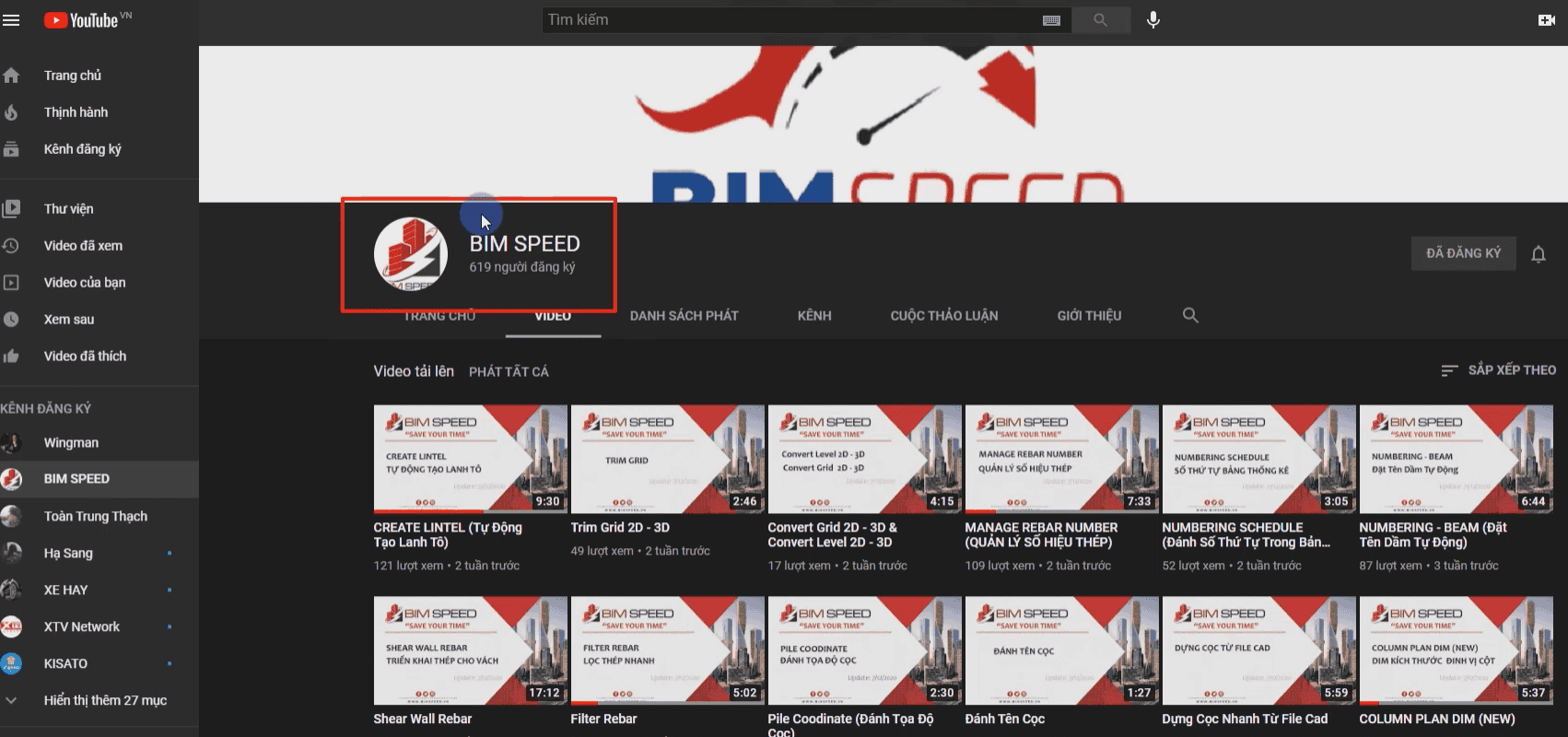Switch to the GIỚI THIỆU tab
The height and width of the screenshot is (737, 1568).
[x=1089, y=316]
